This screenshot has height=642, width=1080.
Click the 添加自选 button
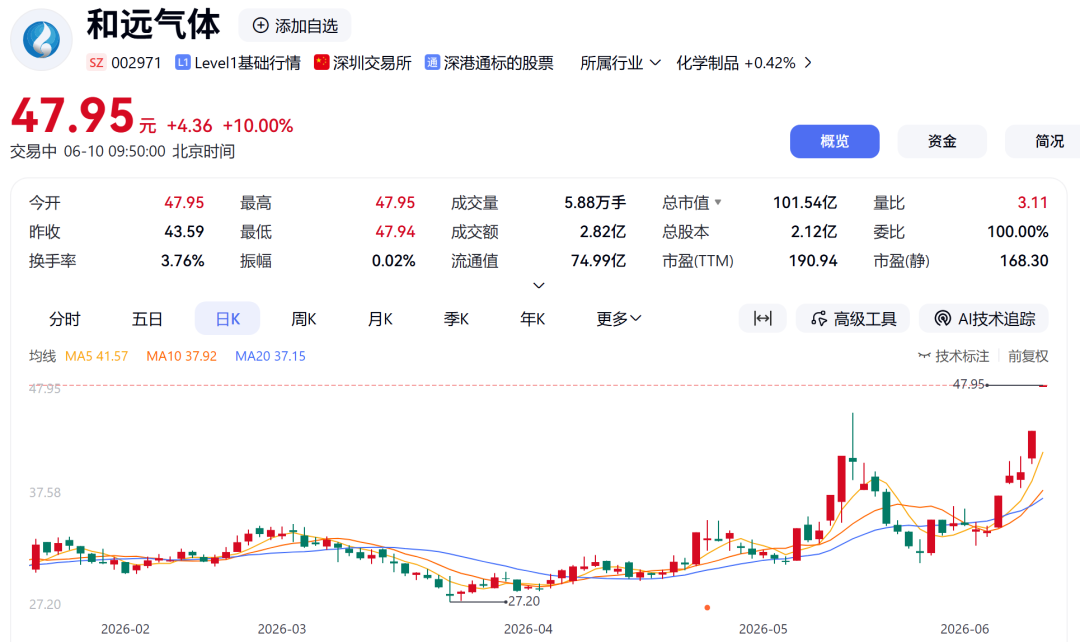[295, 25]
